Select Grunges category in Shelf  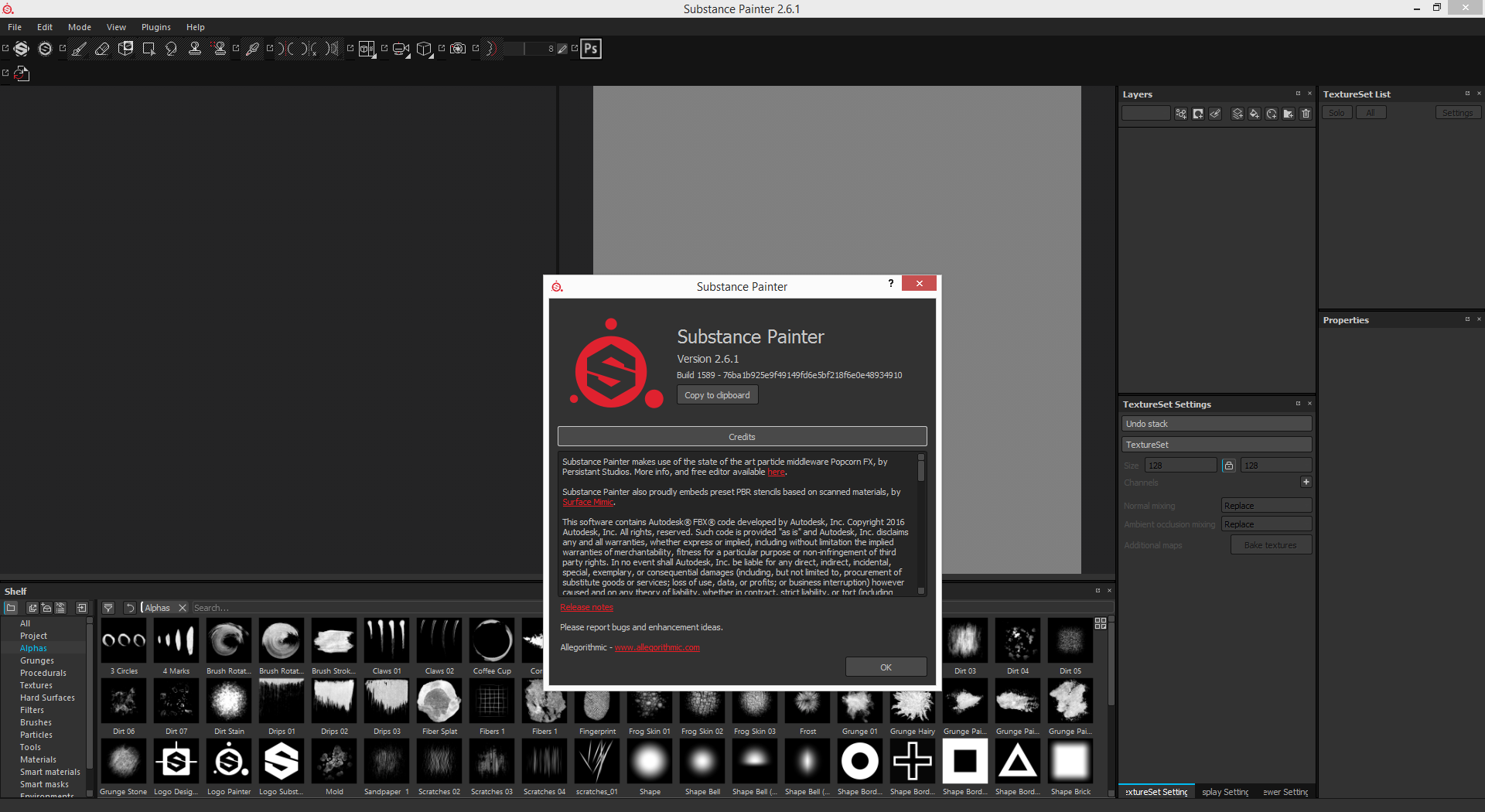pyautogui.click(x=37, y=660)
